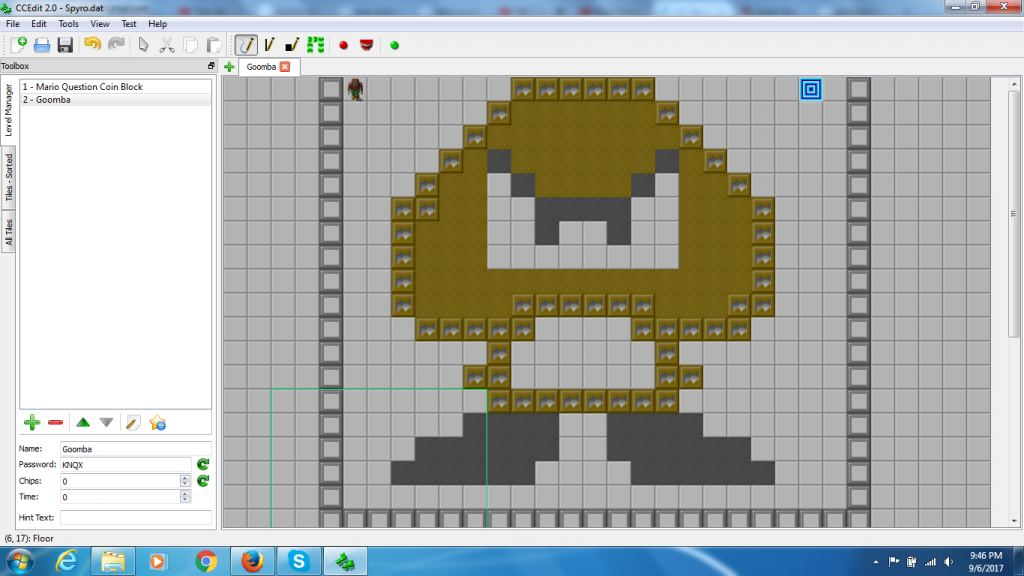The width and height of the screenshot is (1024, 576).
Task: Copy selection using the toolbar copy icon
Action: click(190, 44)
